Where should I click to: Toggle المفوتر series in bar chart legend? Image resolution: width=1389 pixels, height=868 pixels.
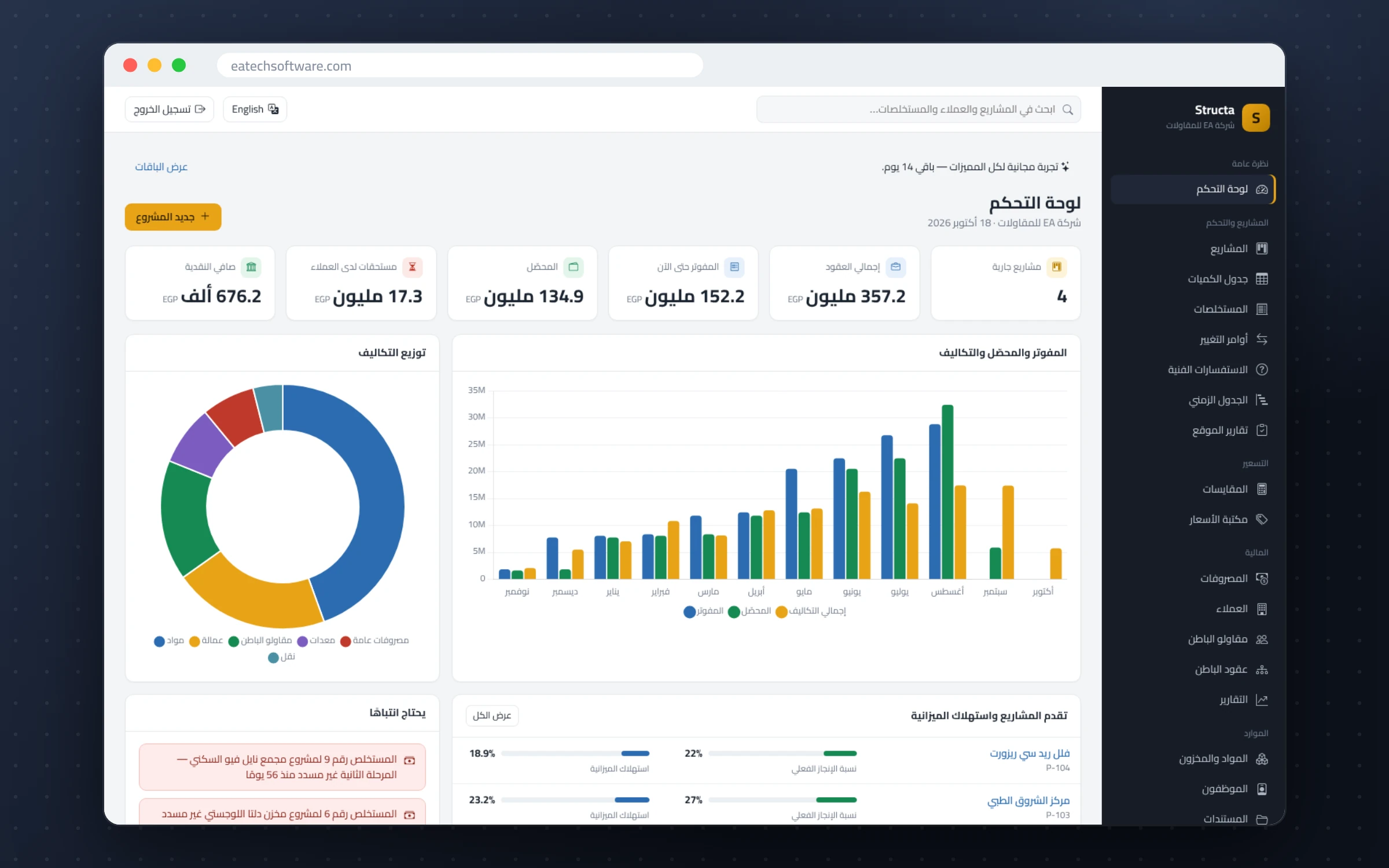[703, 611]
